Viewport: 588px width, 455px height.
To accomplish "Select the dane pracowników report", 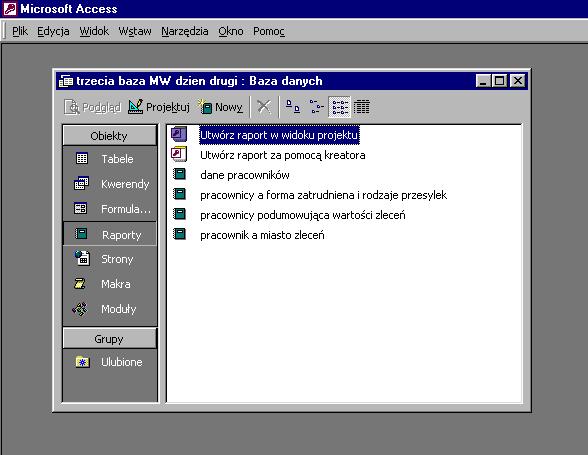I will pos(245,175).
